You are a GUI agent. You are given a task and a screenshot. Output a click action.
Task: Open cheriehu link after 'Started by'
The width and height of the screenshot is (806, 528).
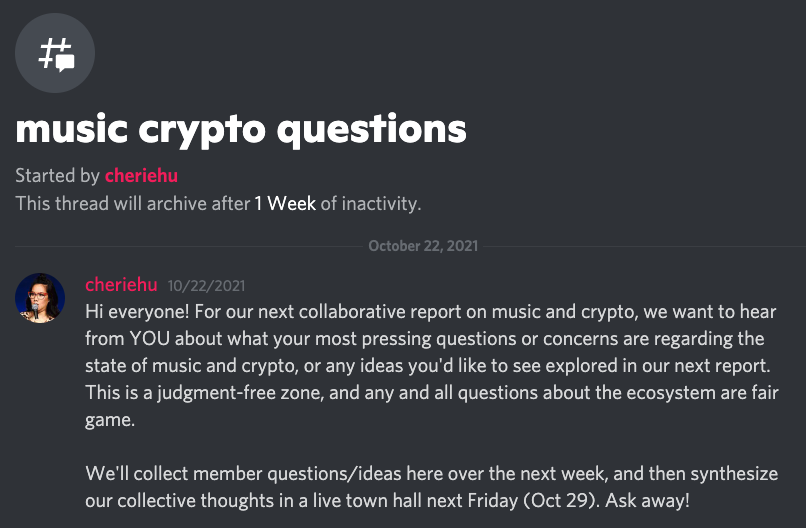point(141,176)
